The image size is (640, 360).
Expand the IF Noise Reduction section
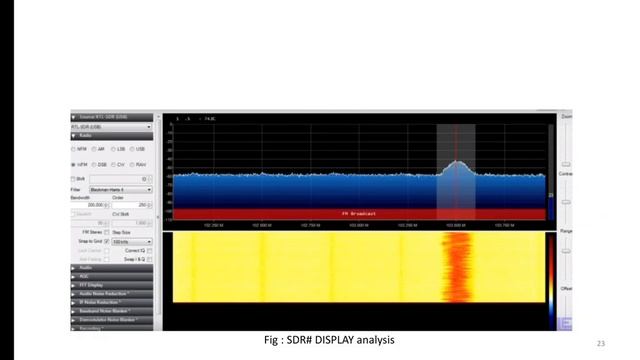[112, 303]
